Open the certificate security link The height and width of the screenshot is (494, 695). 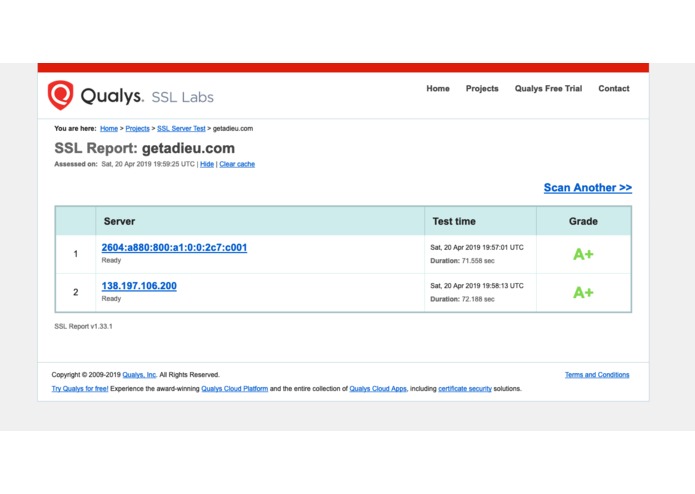pyautogui.click(x=465, y=389)
